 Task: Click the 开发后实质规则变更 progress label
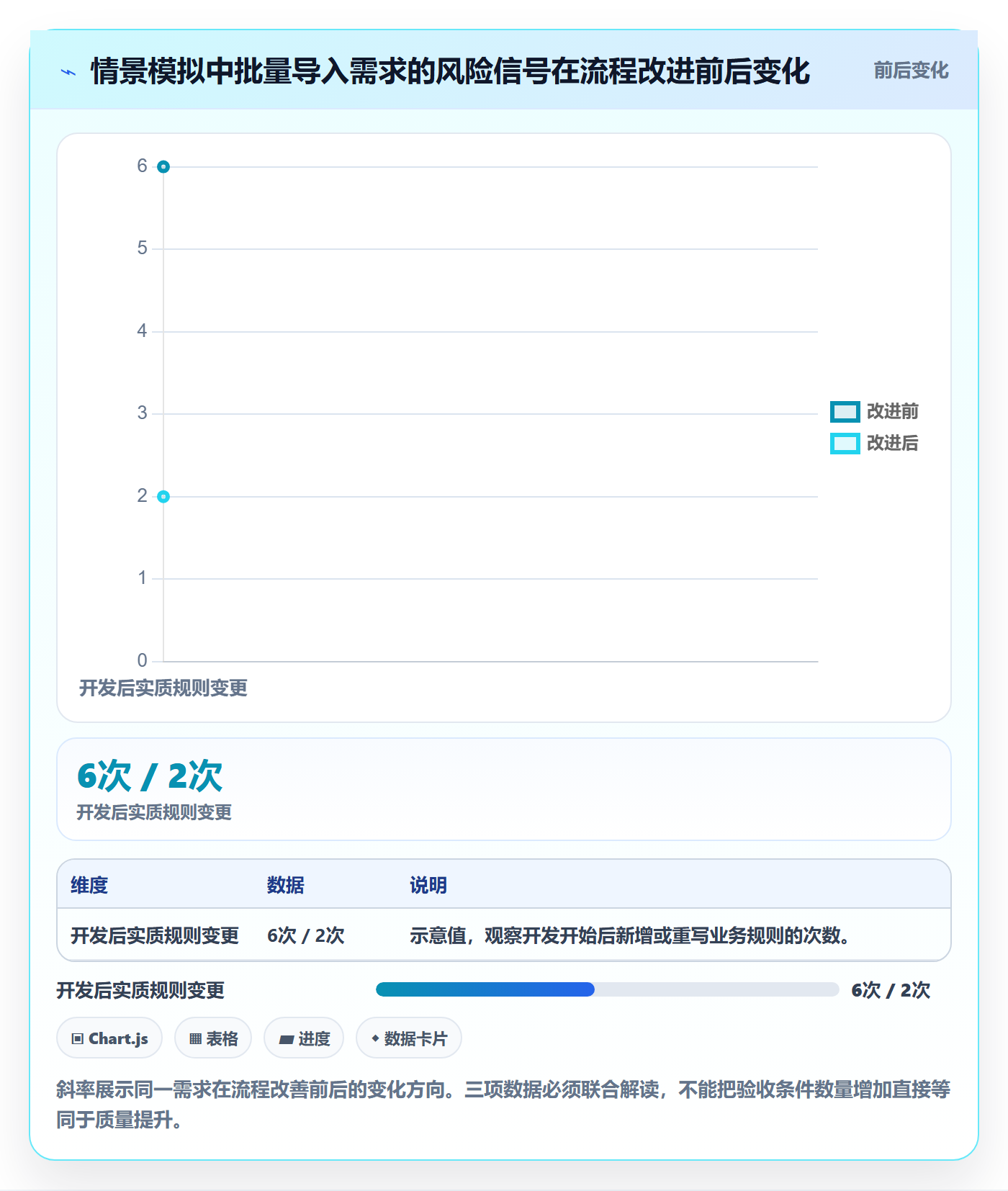pyautogui.click(x=140, y=990)
